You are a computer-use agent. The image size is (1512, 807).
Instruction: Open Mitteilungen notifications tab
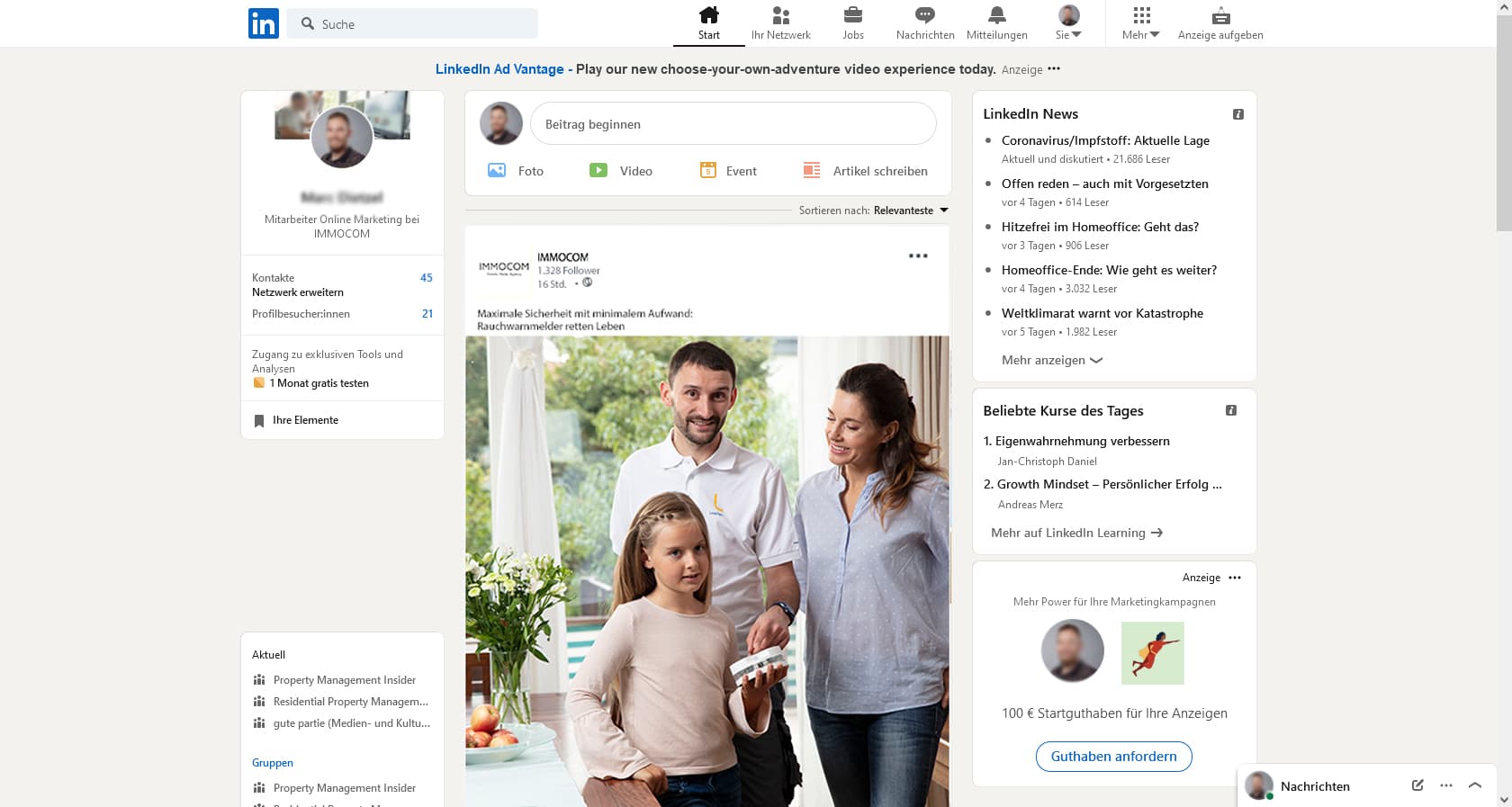point(997,23)
